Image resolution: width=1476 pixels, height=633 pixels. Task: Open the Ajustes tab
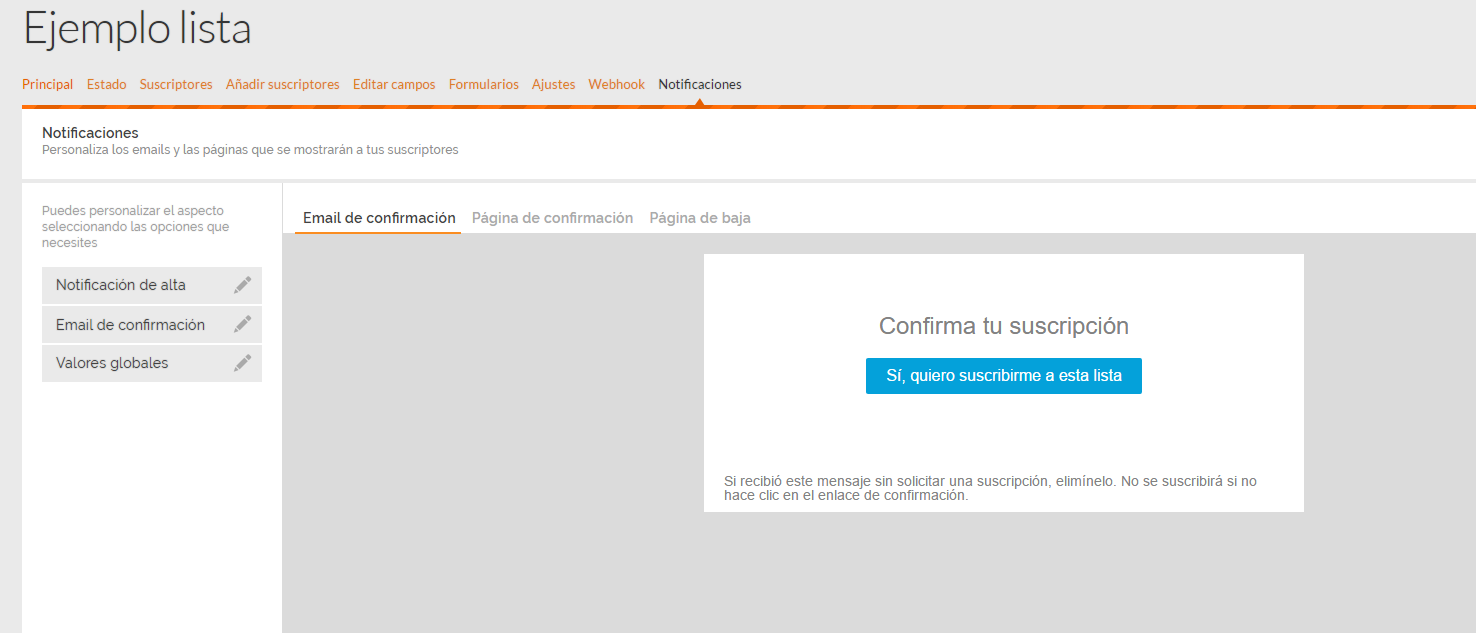(x=554, y=85)
